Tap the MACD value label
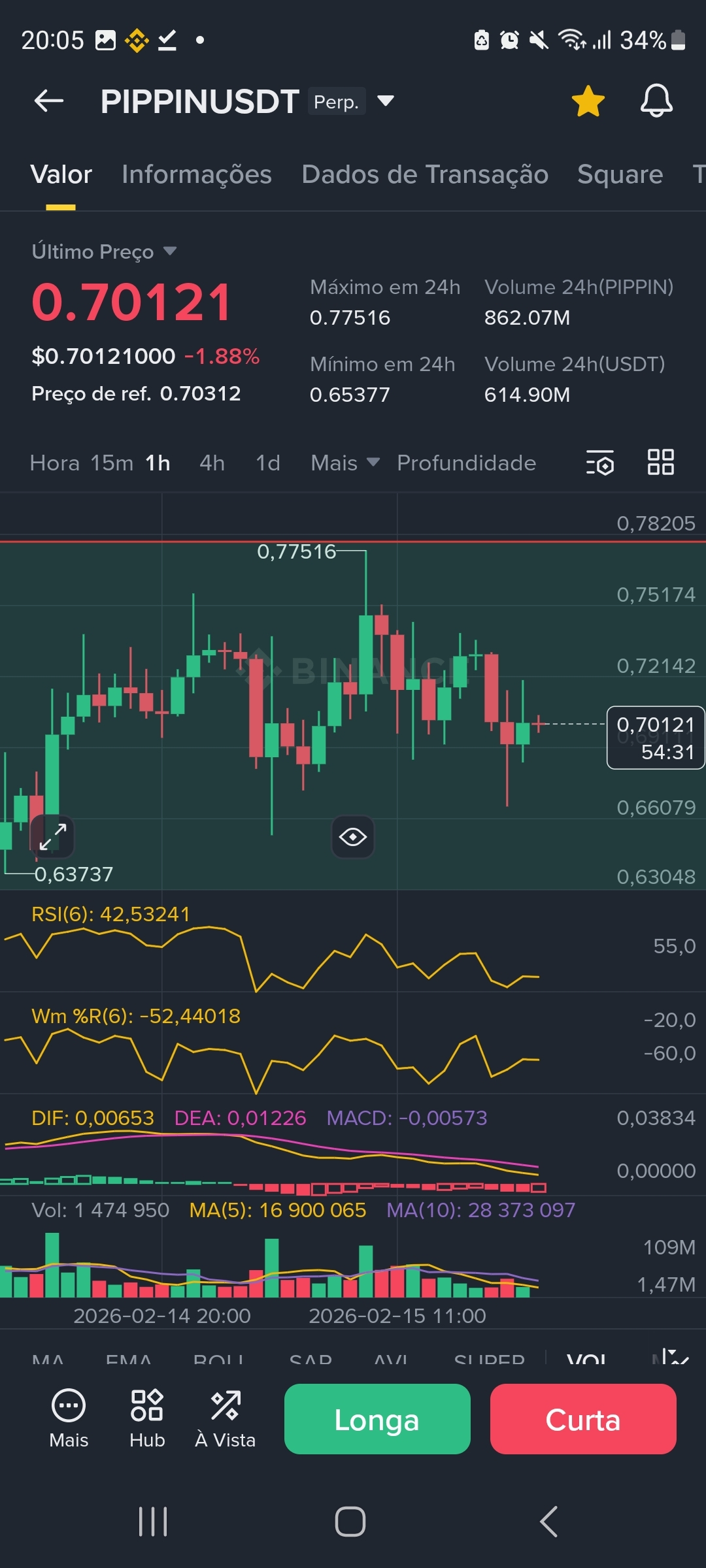This screenshot has width=706, height=1568. click(407, 1118)
